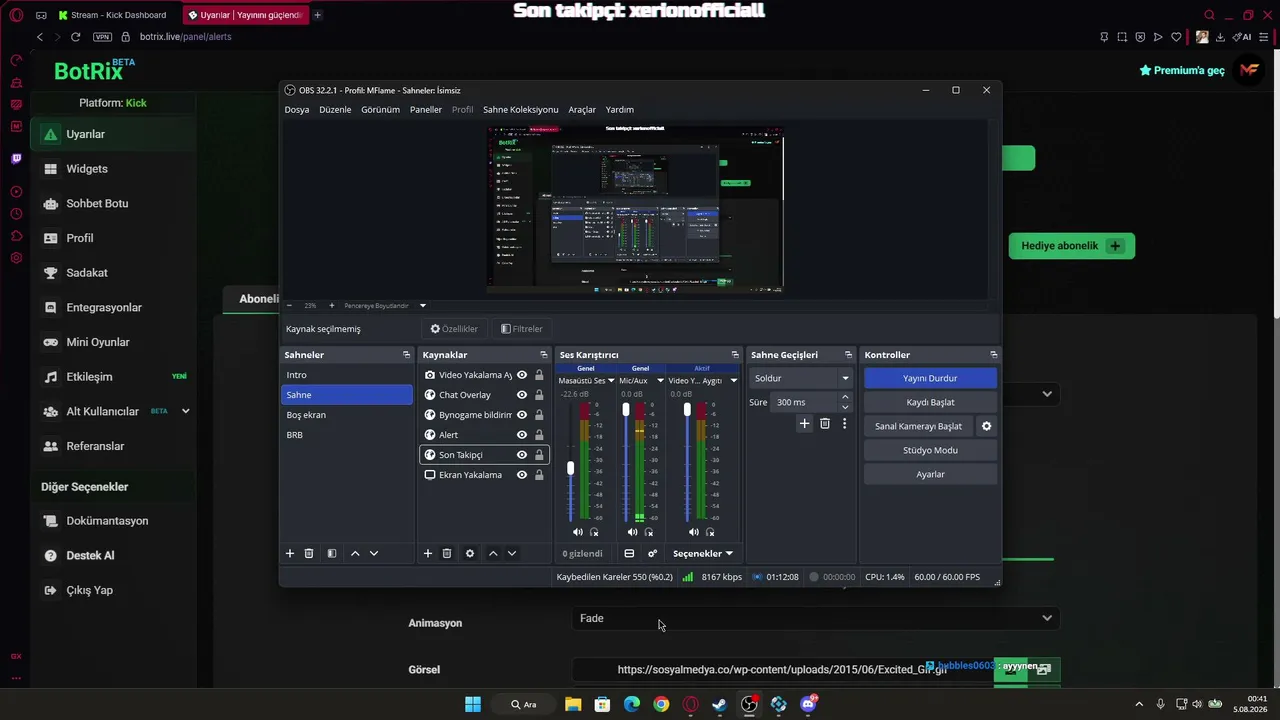Toggle visibility of Bynogame bildirim source
The height and width of the screenshot is (720, 1280).
click(522, 415)
